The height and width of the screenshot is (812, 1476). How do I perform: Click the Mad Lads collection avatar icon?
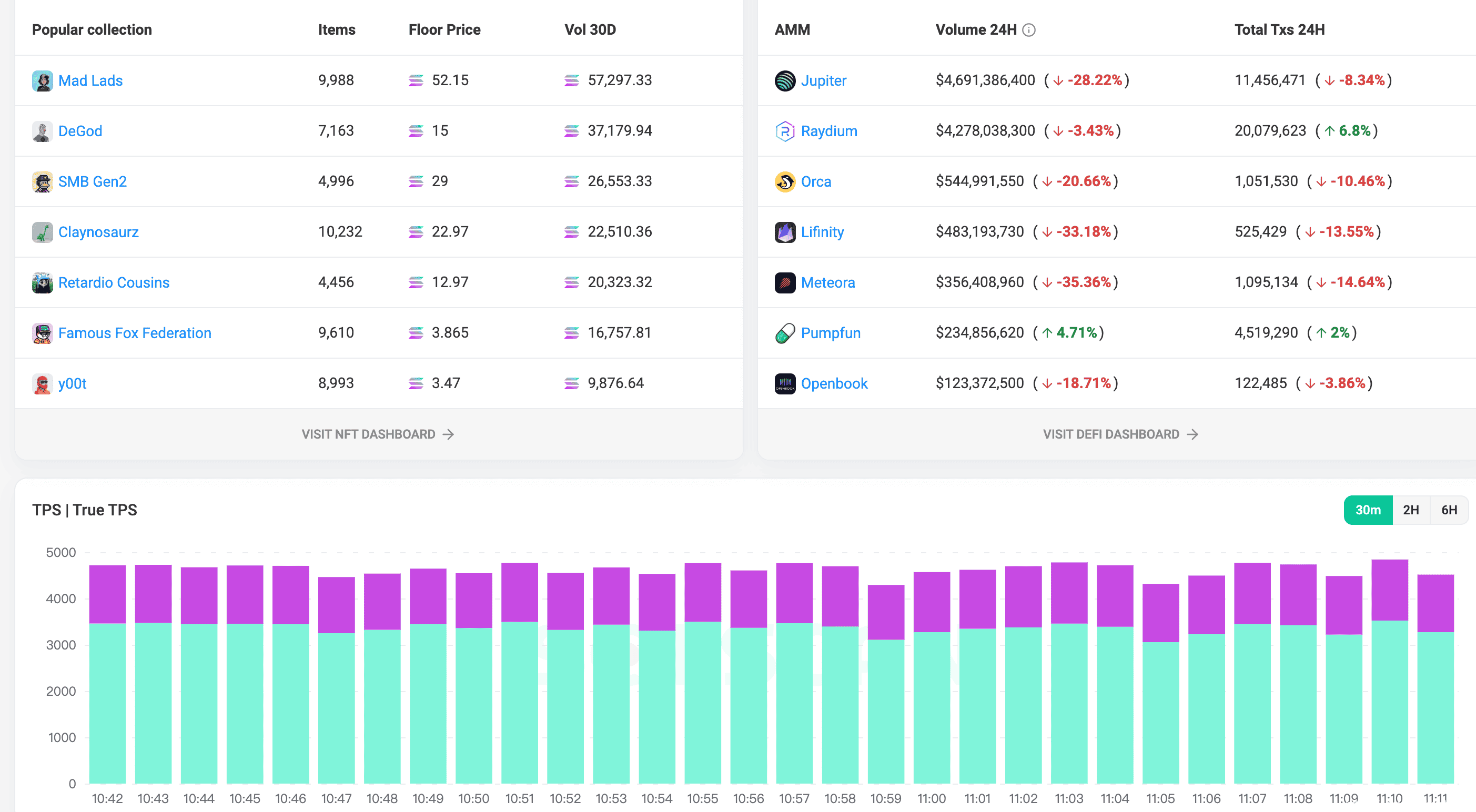(42, 81)
